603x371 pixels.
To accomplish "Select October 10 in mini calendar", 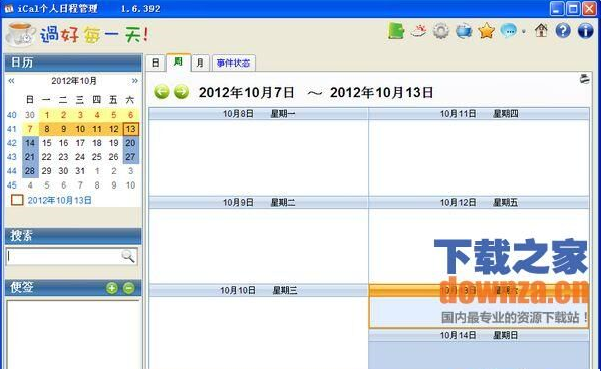I will point(80,129).
